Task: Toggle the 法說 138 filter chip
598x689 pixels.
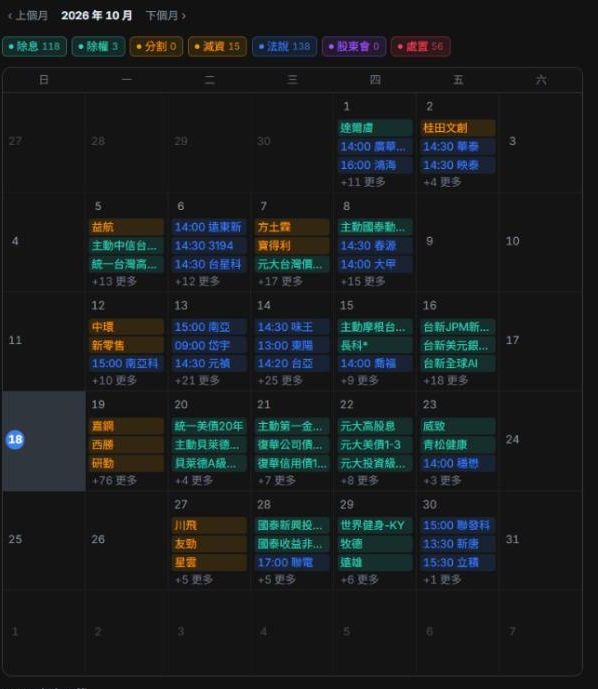Action: (284, 46)
